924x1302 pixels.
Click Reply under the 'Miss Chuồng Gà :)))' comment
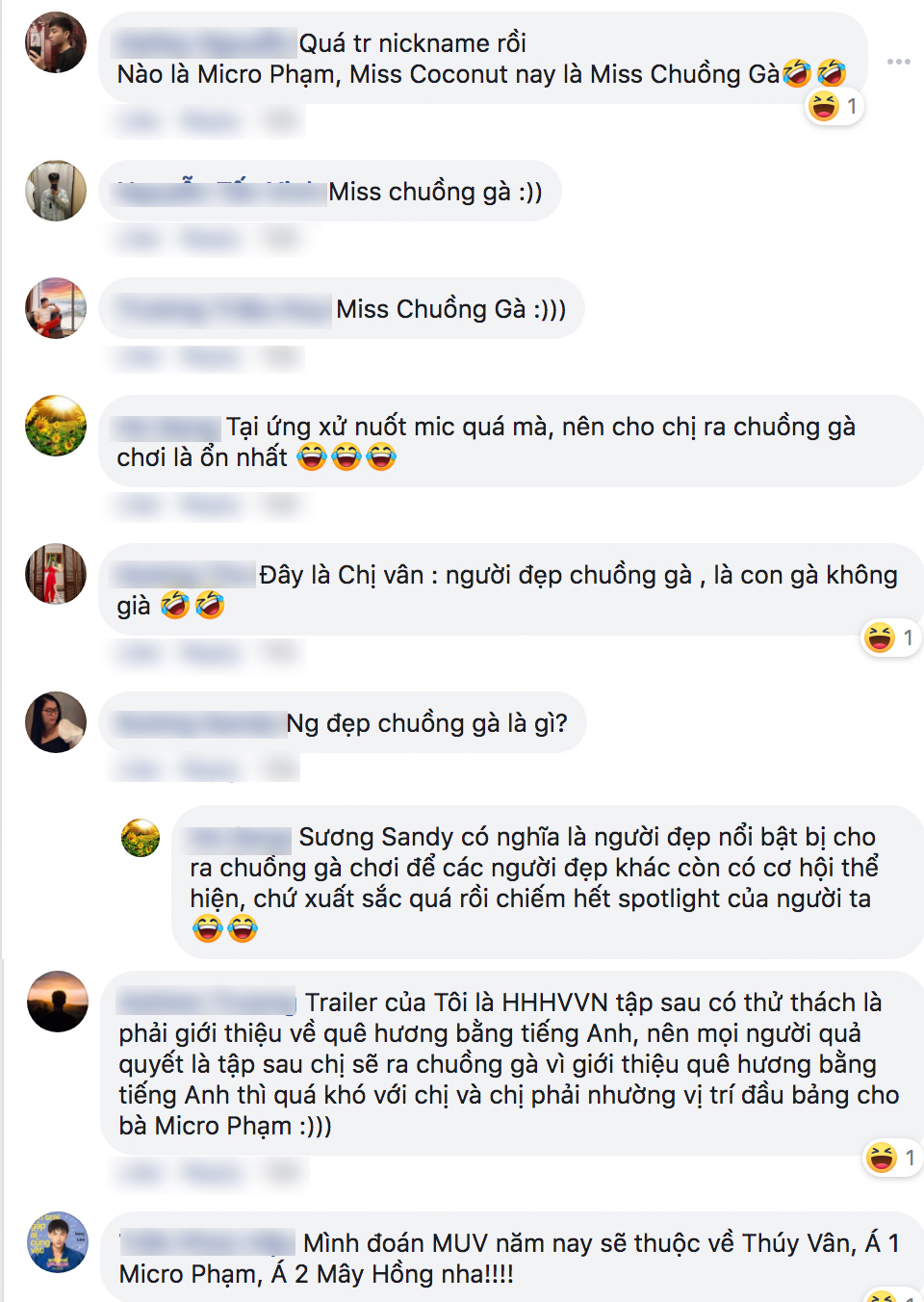click(211, 359)
